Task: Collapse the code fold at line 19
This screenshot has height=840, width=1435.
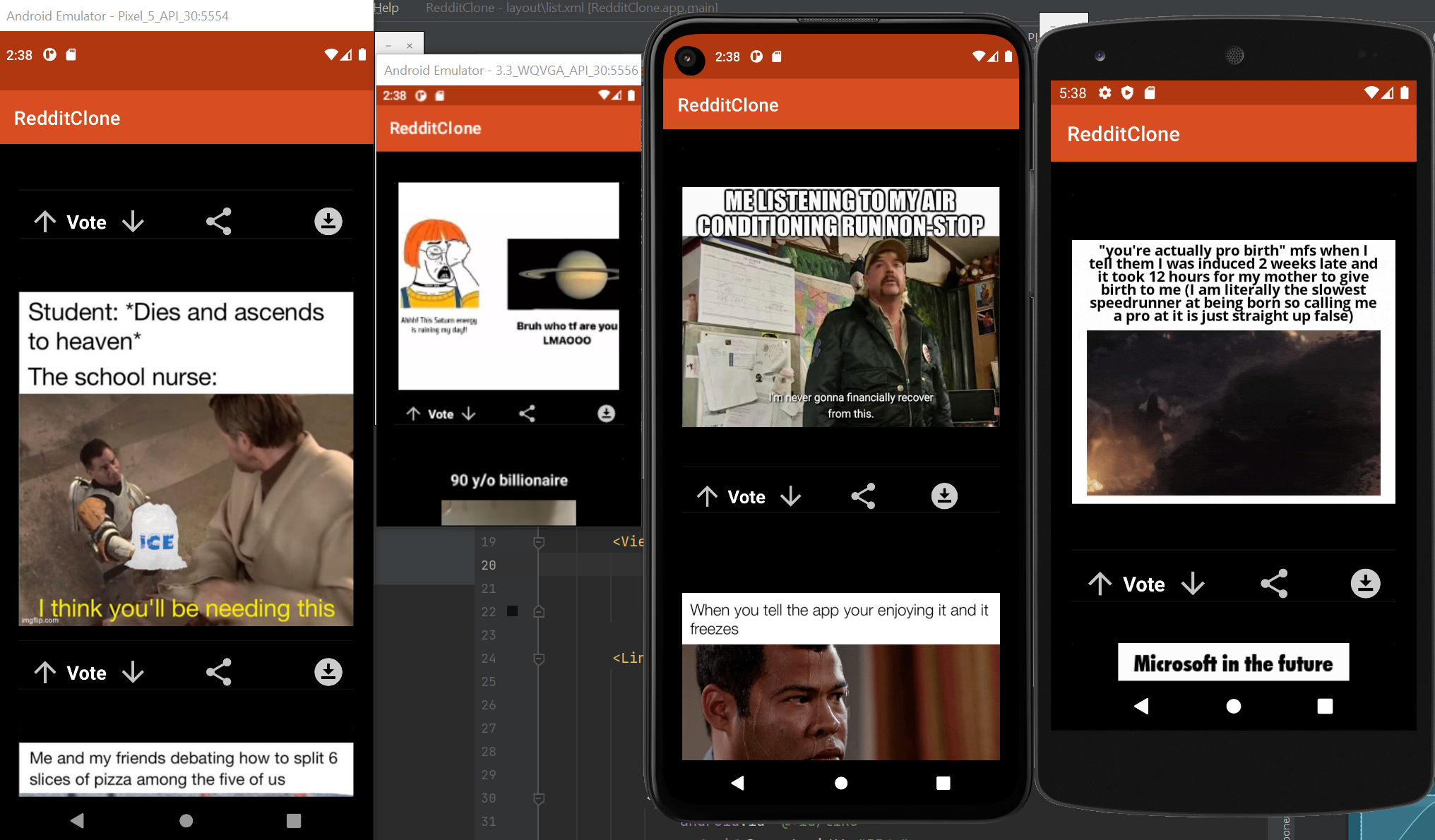Action: tap(539, 541)
